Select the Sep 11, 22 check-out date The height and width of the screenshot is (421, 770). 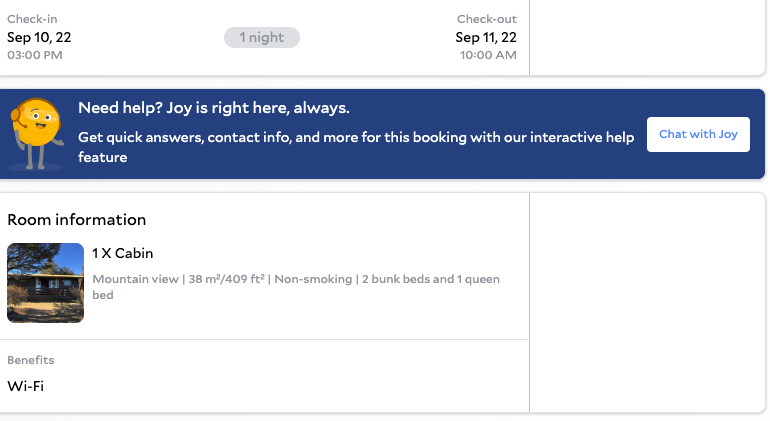pos(486,37)
